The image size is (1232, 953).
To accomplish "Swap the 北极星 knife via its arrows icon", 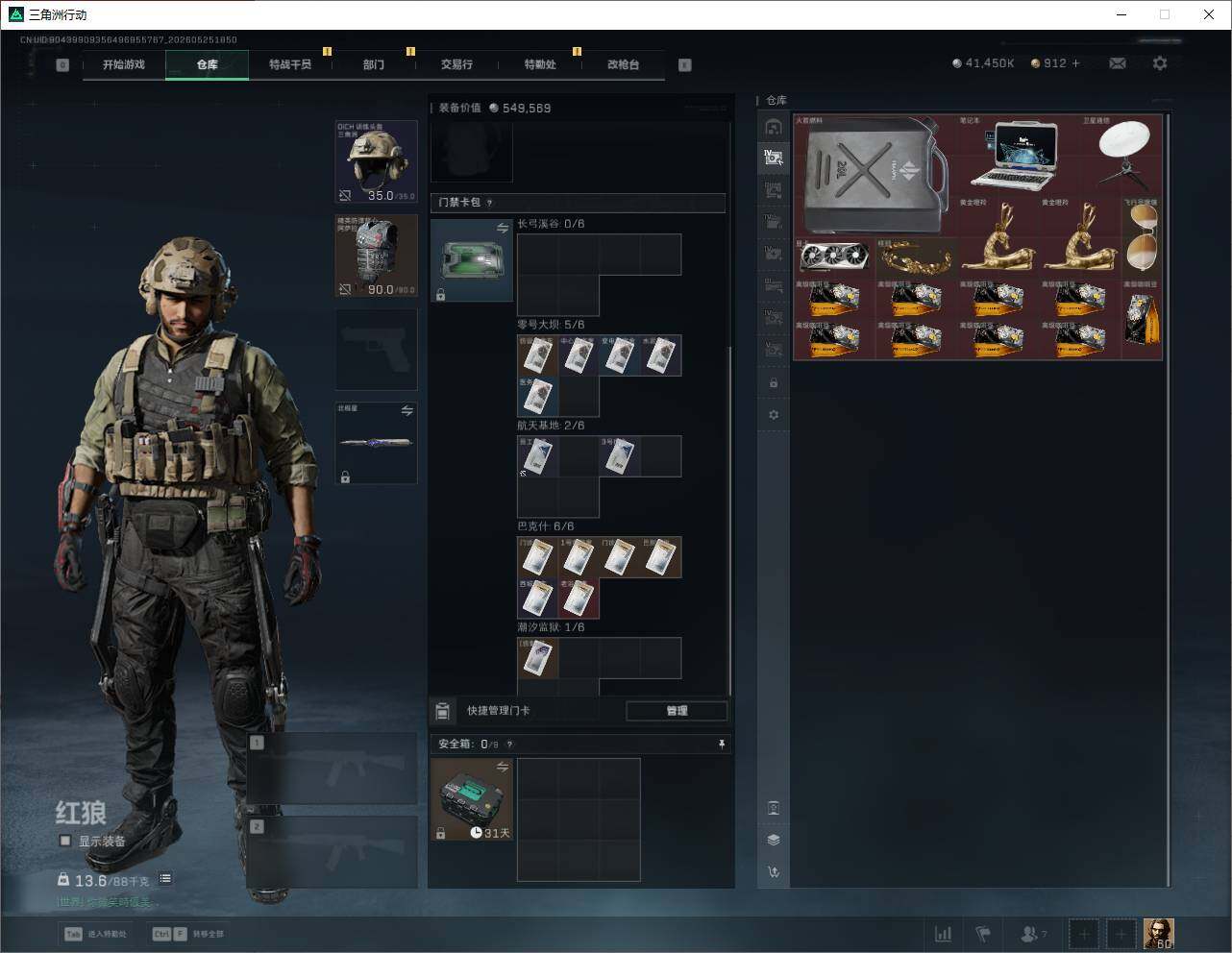I will (x=407, y=410).
